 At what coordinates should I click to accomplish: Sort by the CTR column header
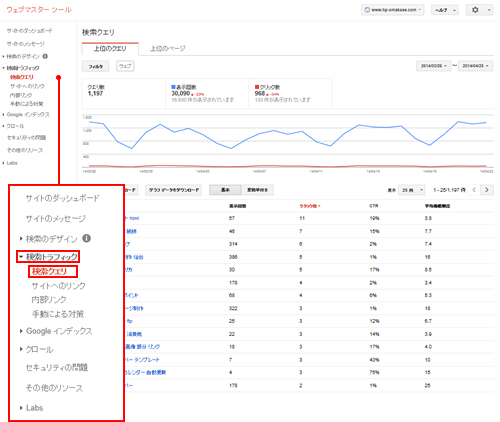pyautogui.click(x=374, y=206)
